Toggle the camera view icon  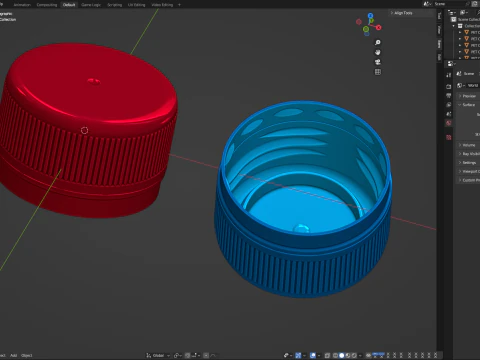[x=378, y=62]
